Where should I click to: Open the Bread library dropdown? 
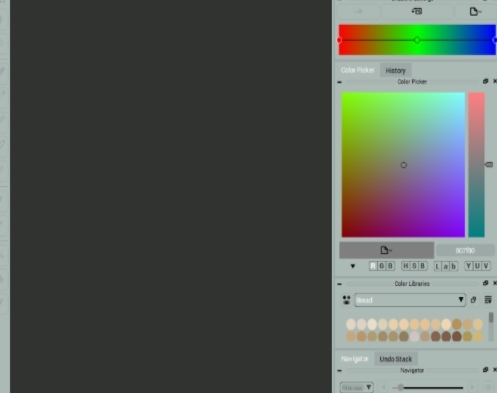click(x=410, y=300)
